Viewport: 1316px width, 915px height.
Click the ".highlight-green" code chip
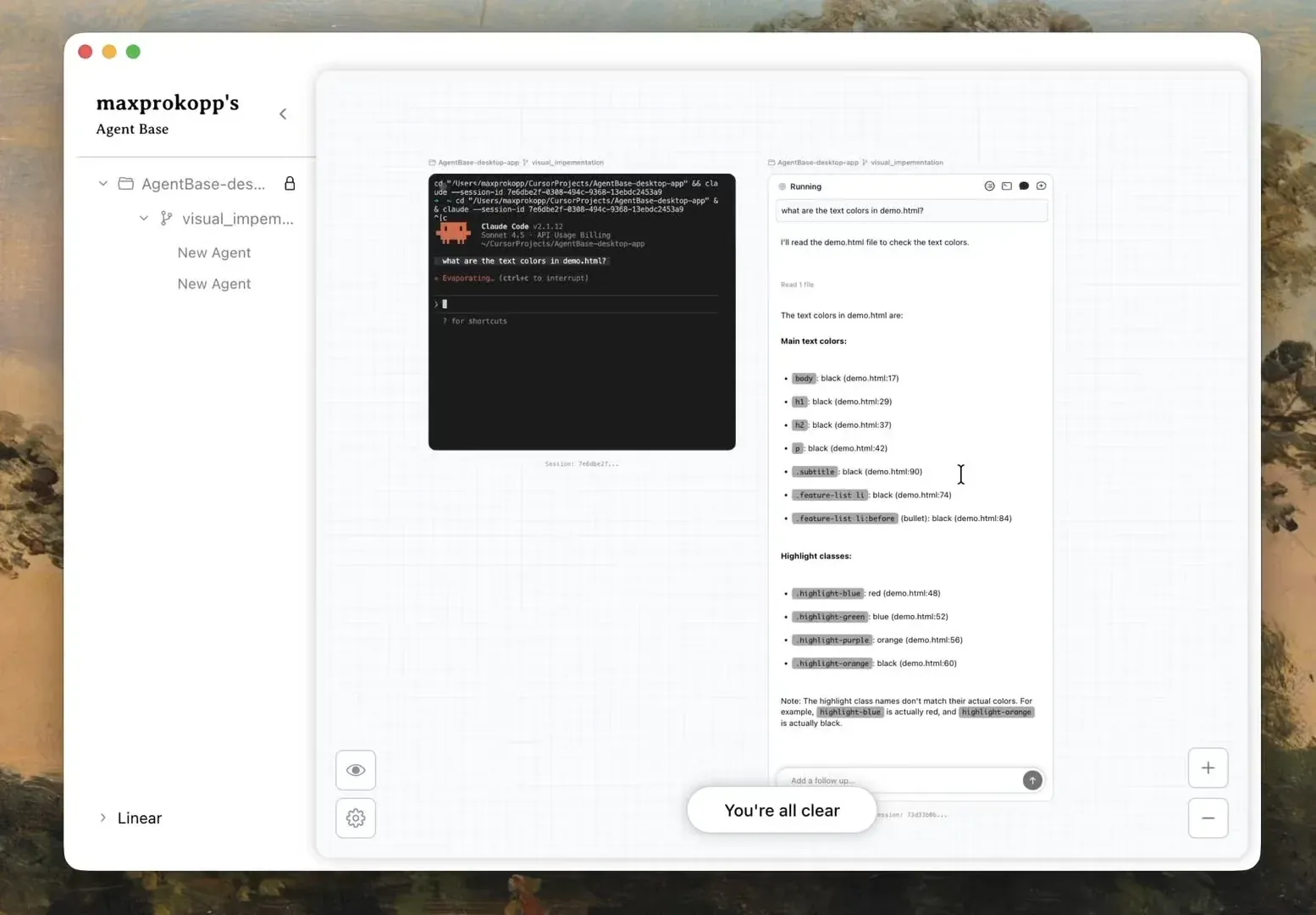coord(830,617)
